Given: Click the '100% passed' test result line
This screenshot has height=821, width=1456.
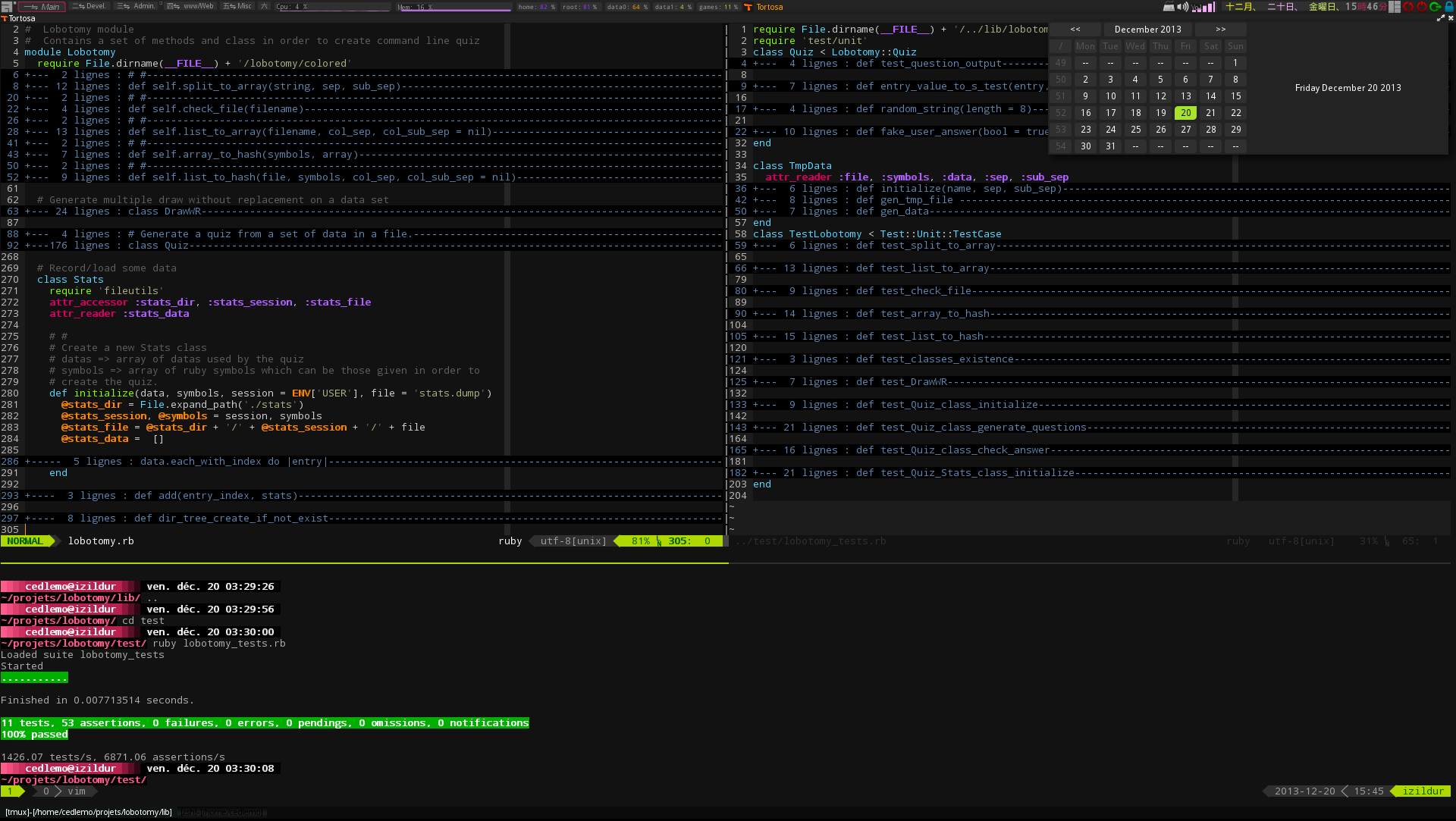Looking at the screenshot, I should click(34, 734).
